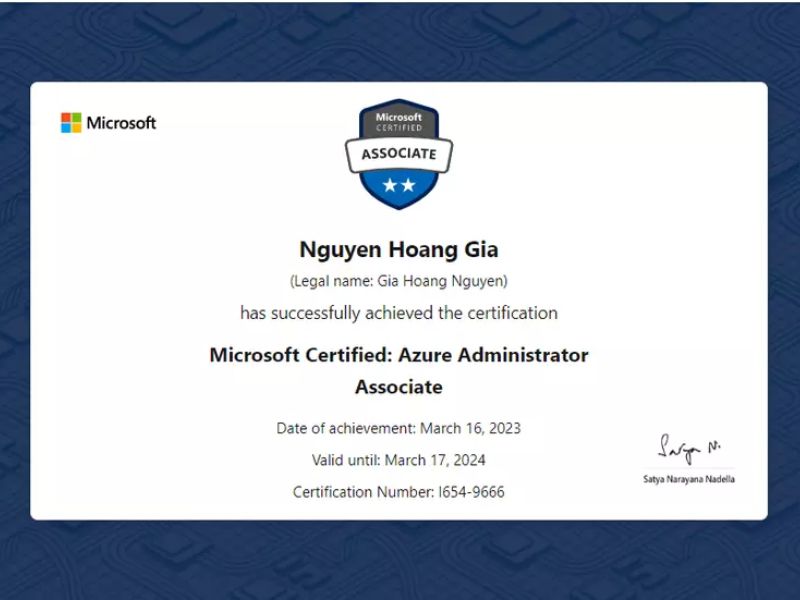Click the 'Microsoft Certified' header on the badge

point(399,122)
